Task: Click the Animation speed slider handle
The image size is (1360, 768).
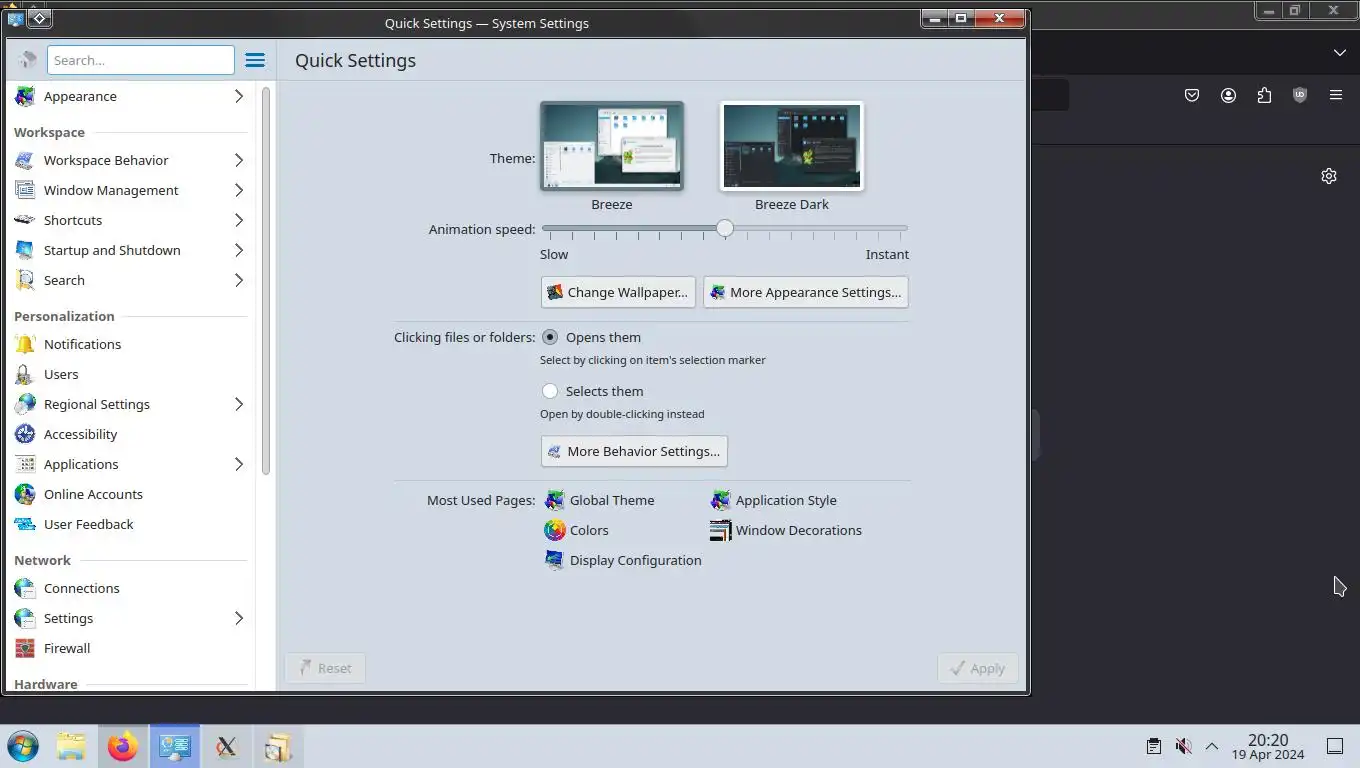Action: coord(725,229)
